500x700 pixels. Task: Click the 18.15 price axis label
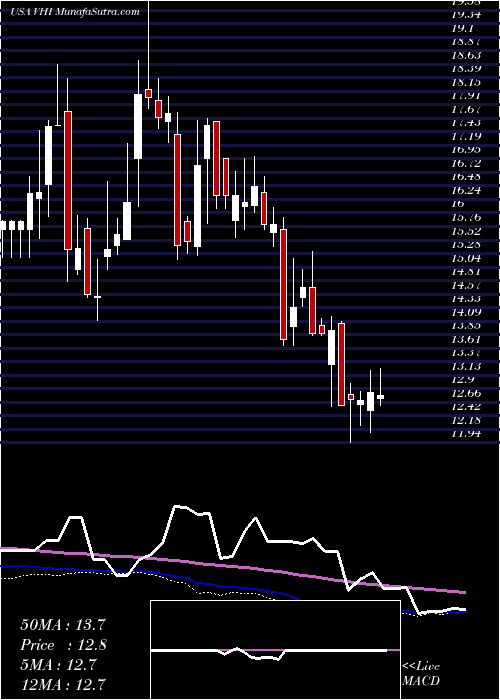[467, 83]
